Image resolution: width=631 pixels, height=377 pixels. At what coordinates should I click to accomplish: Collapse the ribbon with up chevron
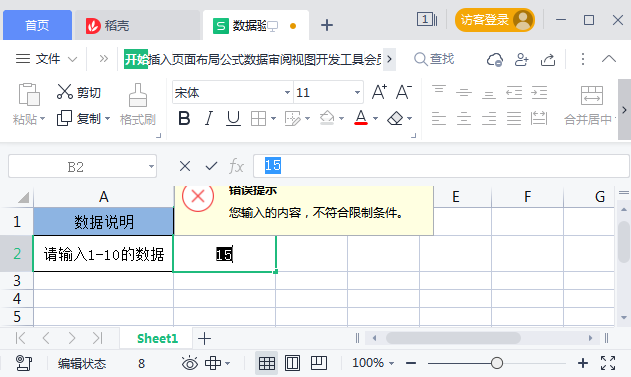coord(609,59)
